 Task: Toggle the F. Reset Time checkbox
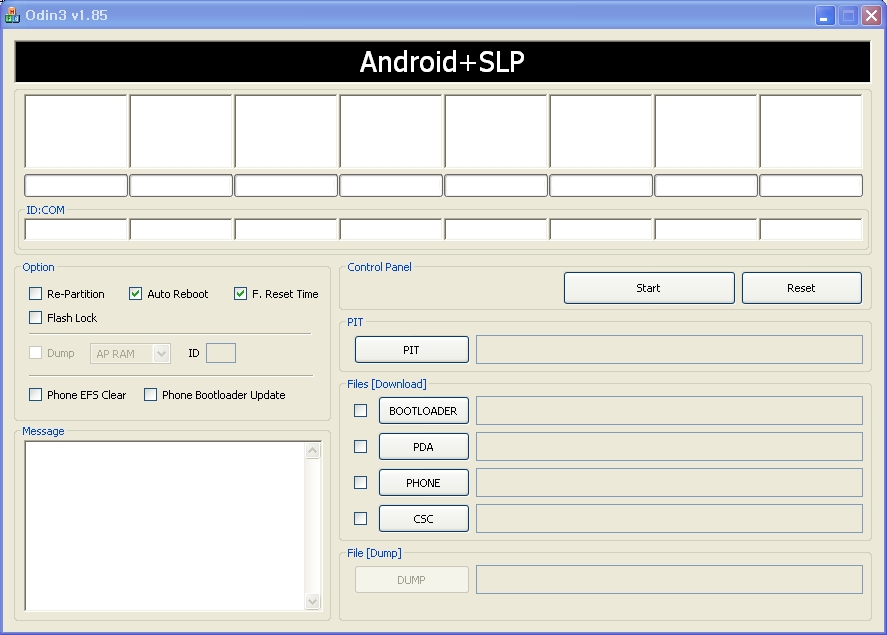241,294
